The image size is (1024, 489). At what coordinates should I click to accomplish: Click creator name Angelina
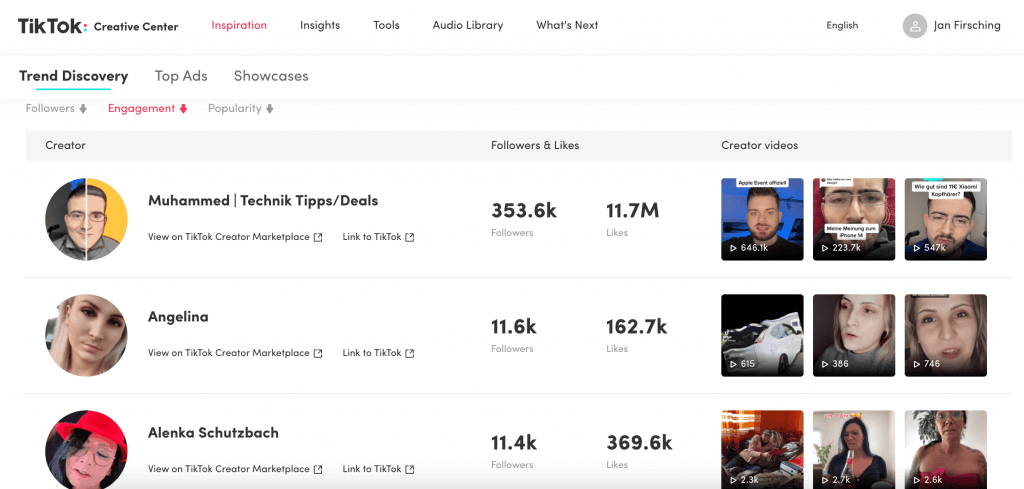coord(178,317)
